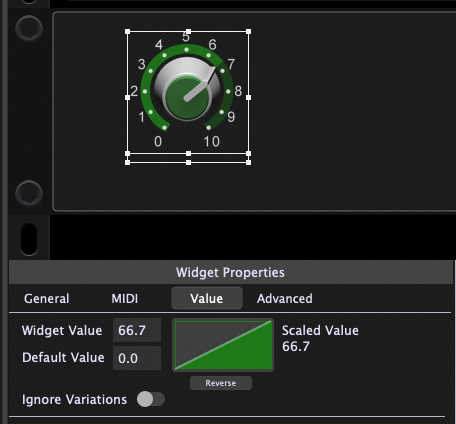The image size is (456, 424).
Task: Switch to the MIDI tab
Action: pyautogui.click(x=125, y=299)
